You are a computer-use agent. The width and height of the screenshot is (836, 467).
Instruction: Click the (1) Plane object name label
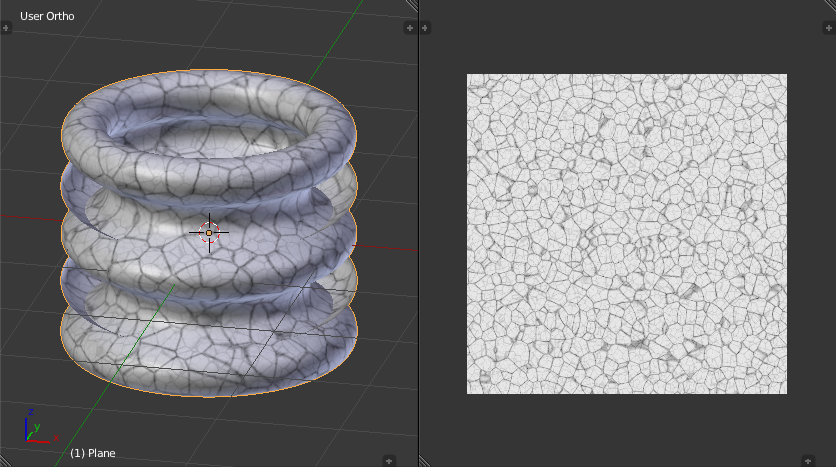pyautogui.click(x=92, y=453)
